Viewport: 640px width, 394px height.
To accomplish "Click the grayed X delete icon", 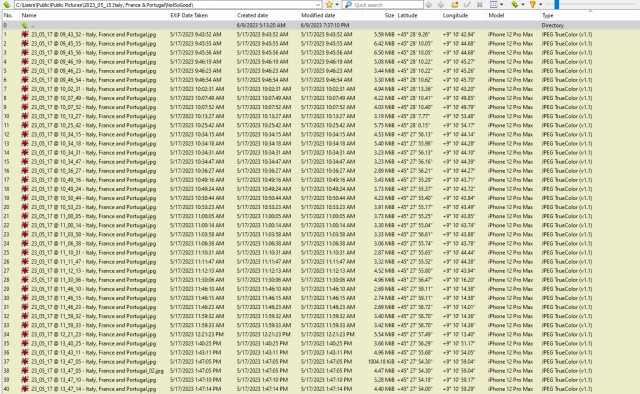I will point(480,5).
